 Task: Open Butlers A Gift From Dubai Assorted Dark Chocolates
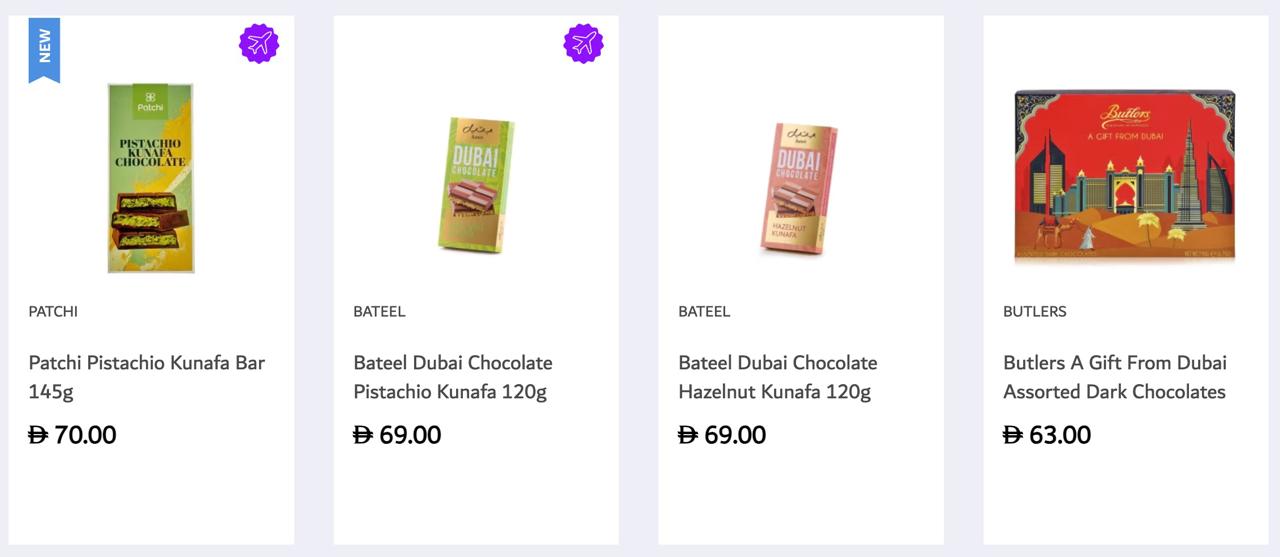click(1114, 376)
